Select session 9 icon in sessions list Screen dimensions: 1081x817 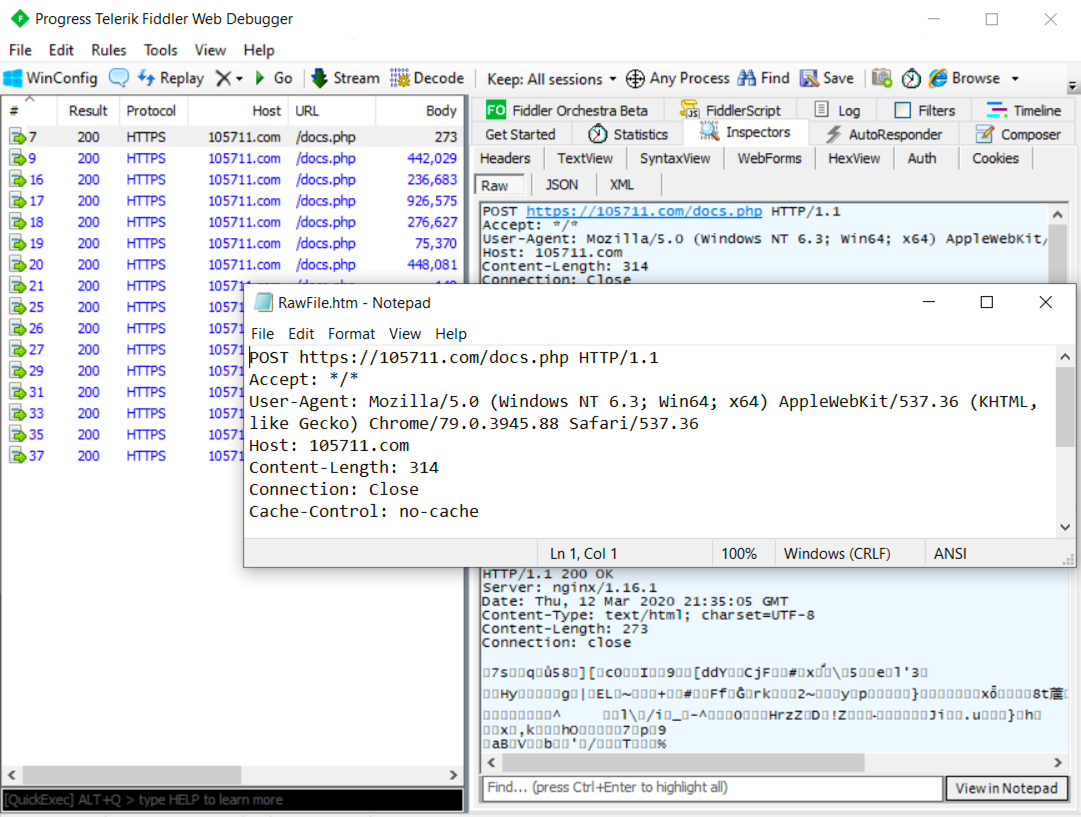[17, 159]
